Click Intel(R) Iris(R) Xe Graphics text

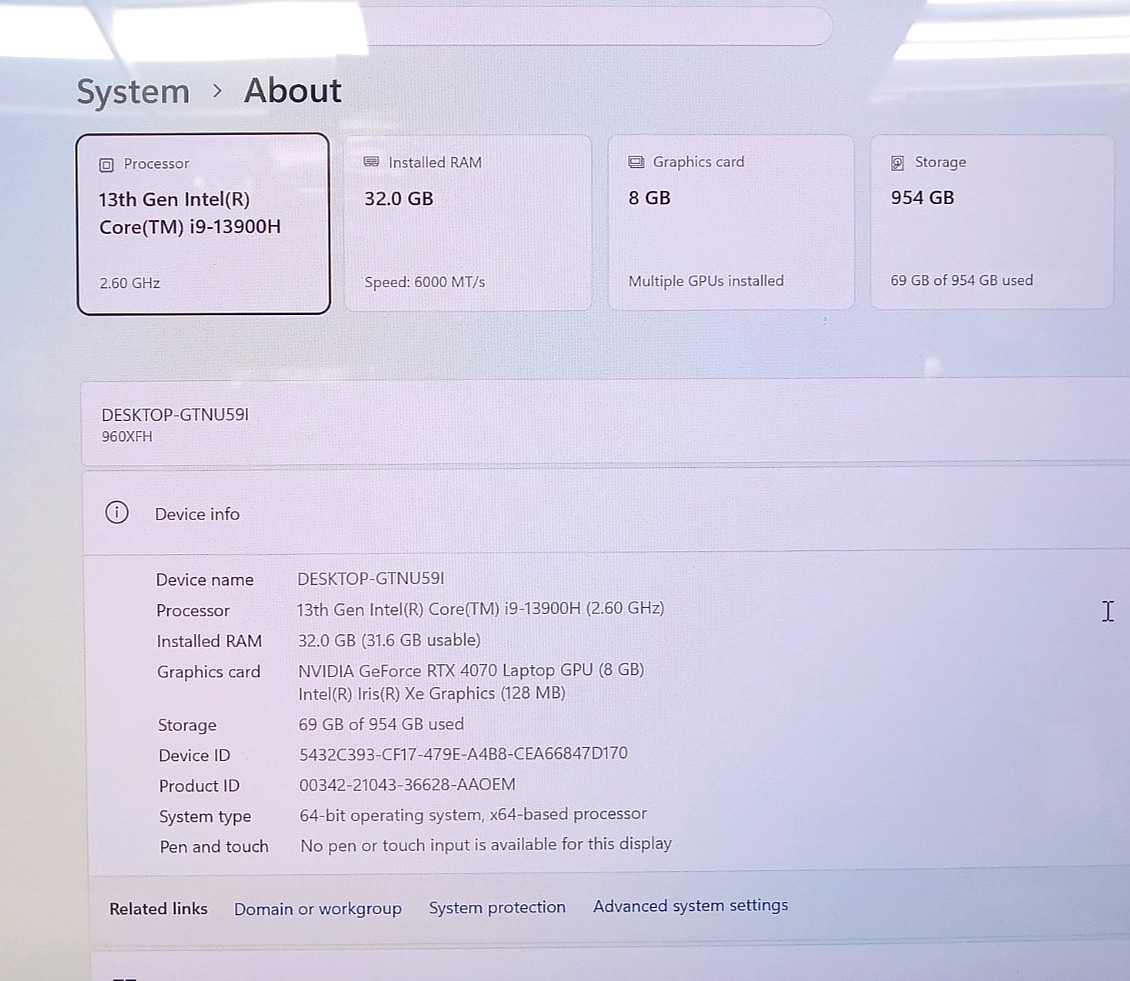tap(432, 693)
